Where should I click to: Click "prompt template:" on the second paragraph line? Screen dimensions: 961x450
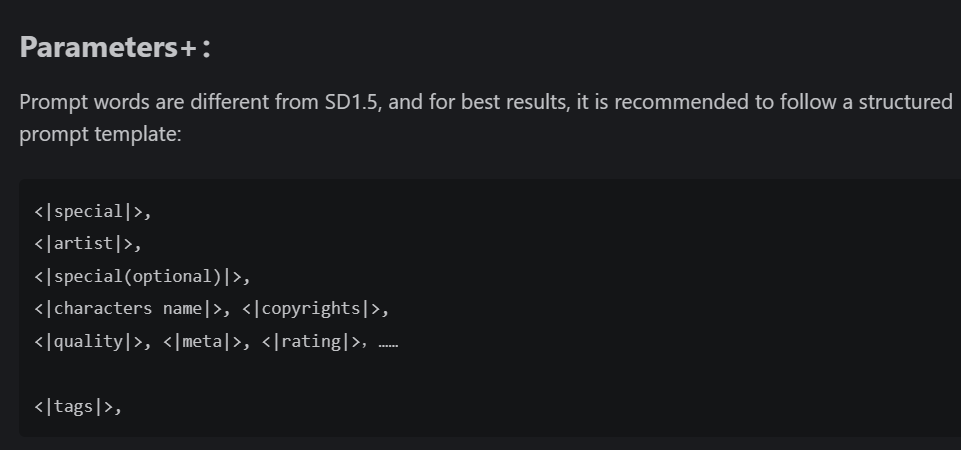coord(100,133)
